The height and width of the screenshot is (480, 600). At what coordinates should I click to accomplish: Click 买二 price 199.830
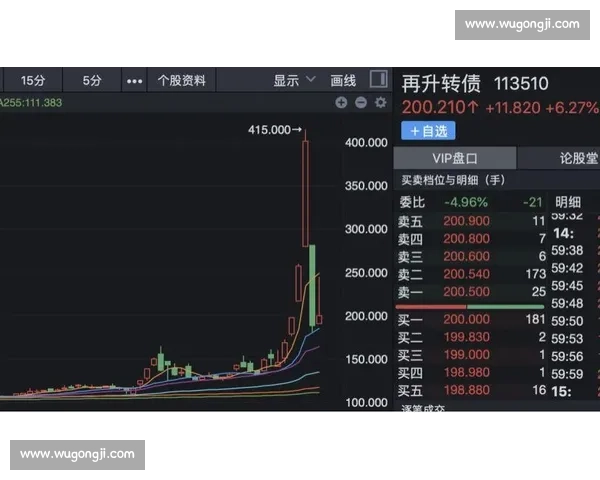point(466,337)
